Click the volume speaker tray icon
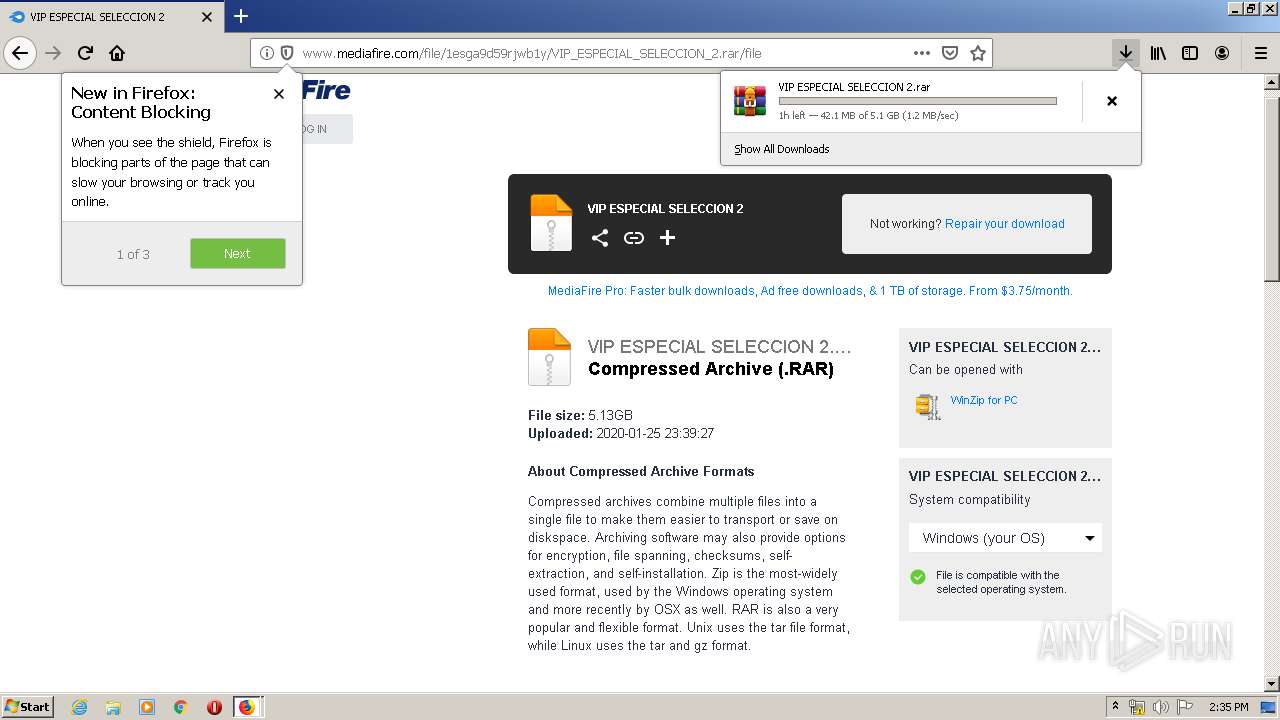The image size is (1280, 720). click(x=1160, y=707)
